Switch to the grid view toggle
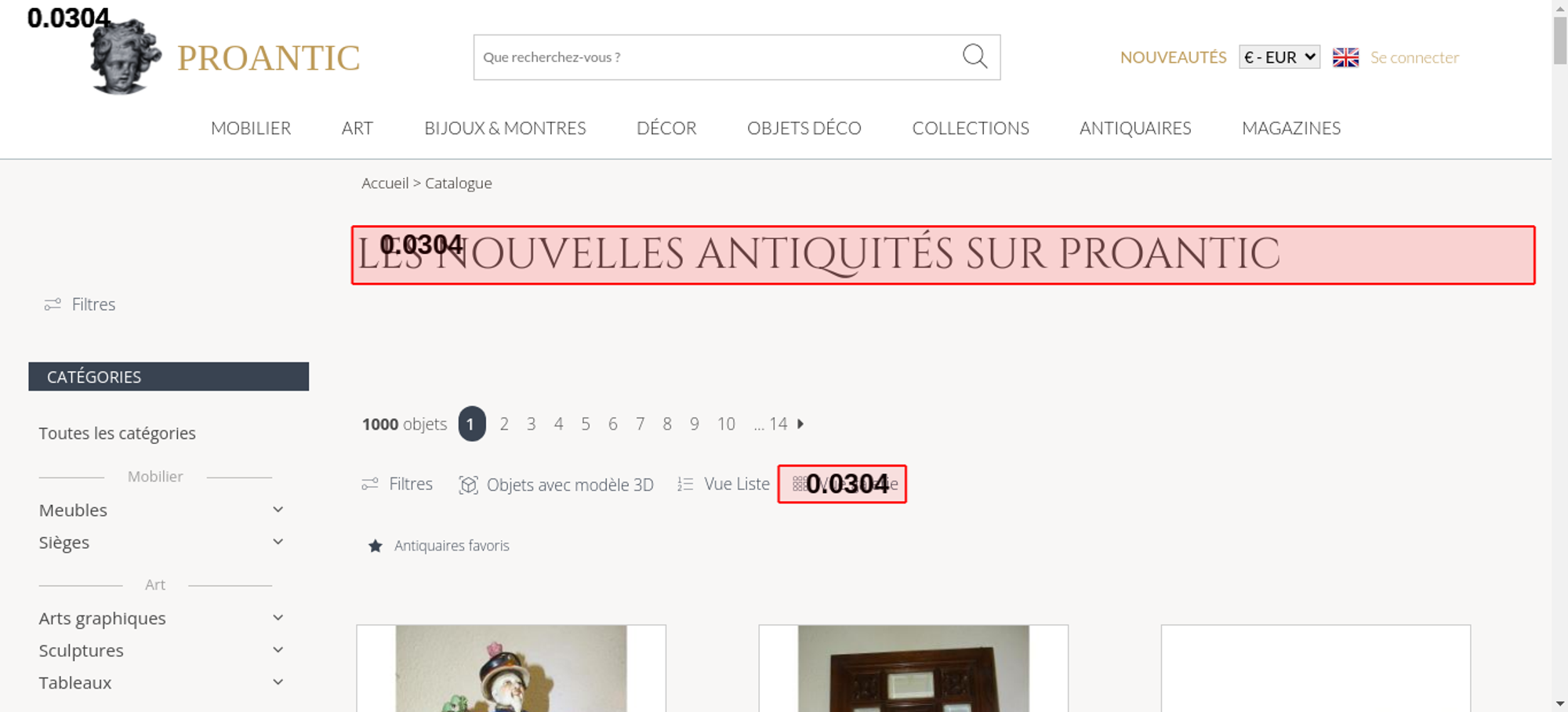The image size is (1568, 712). click(842, 484)
